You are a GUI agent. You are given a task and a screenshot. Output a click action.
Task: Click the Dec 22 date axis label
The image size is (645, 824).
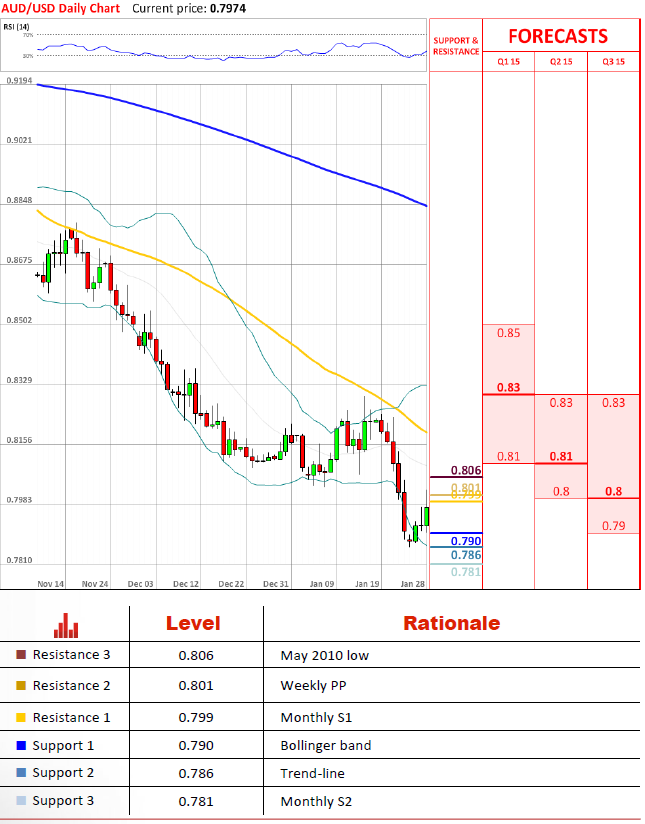[x=231, y=584]
